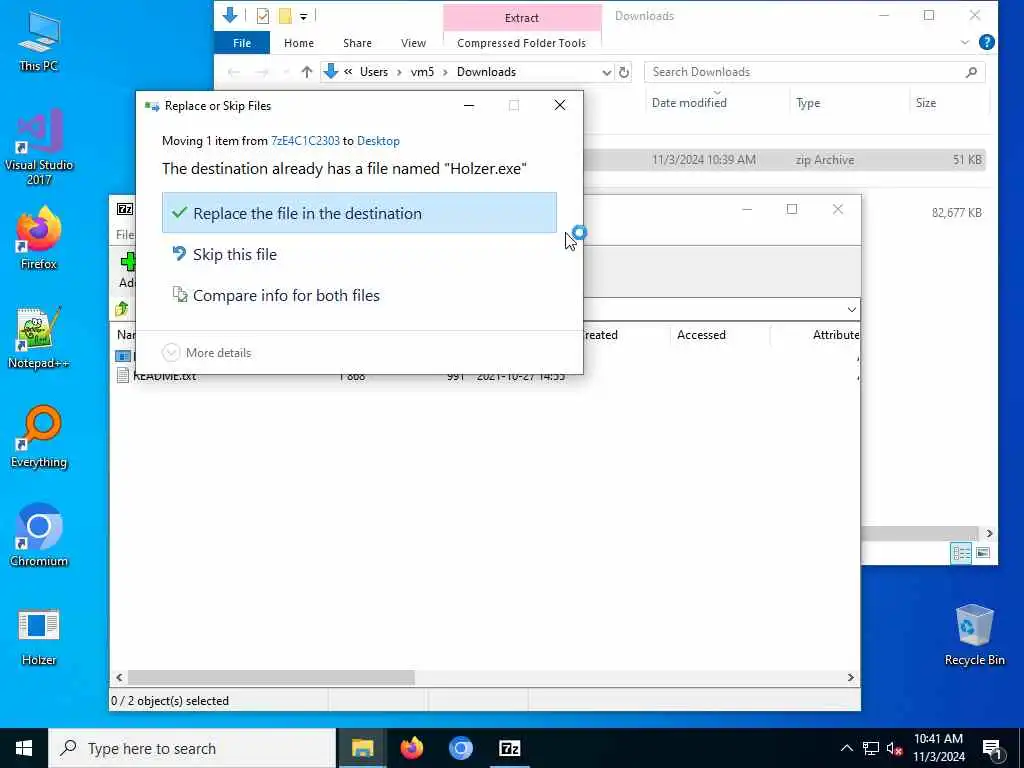This screenshot has width=1024, height=768.
Task: Open This PC desktop icon
Action: tap(39, 40)
